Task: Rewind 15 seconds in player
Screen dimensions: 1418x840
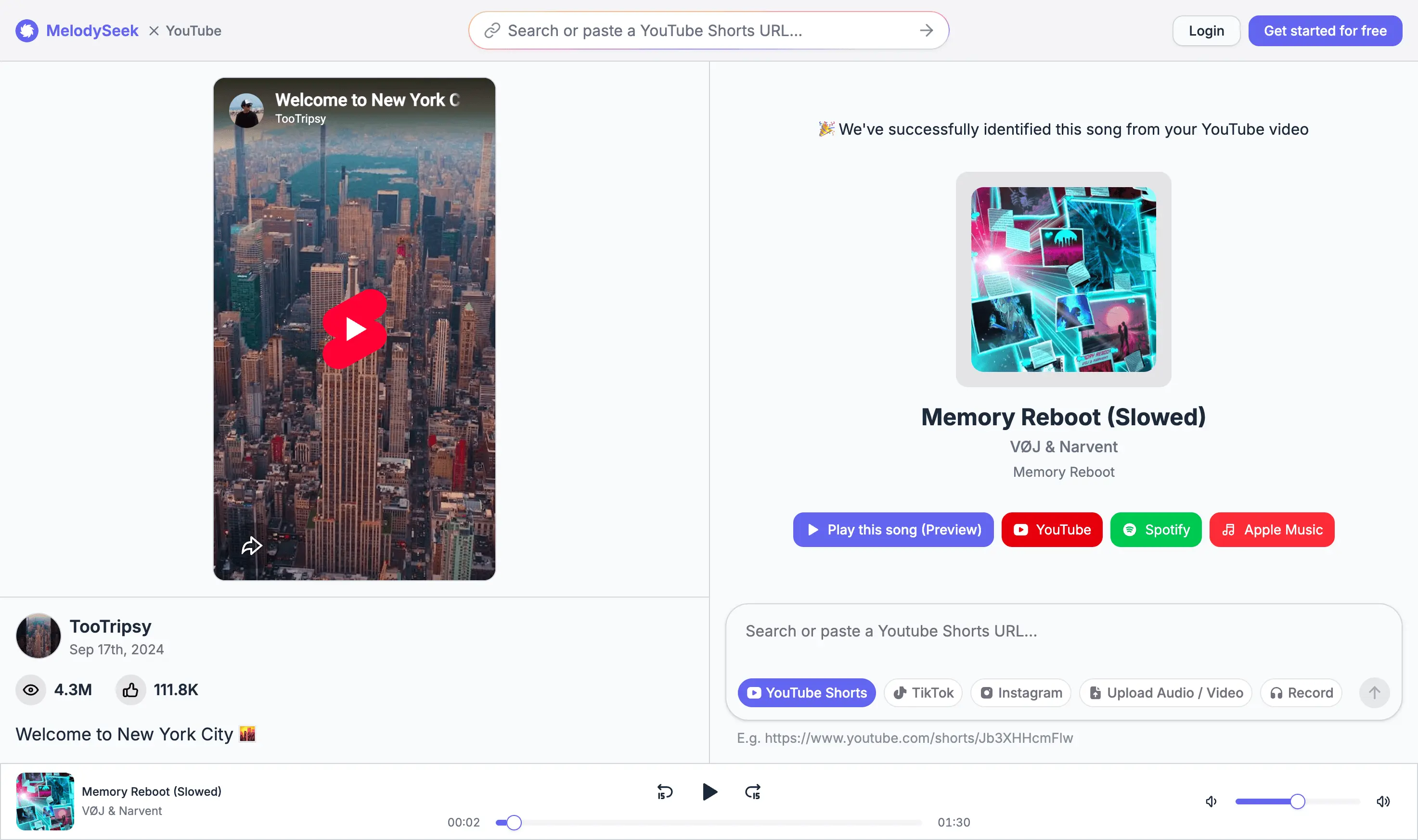Action: coord(665,792)
